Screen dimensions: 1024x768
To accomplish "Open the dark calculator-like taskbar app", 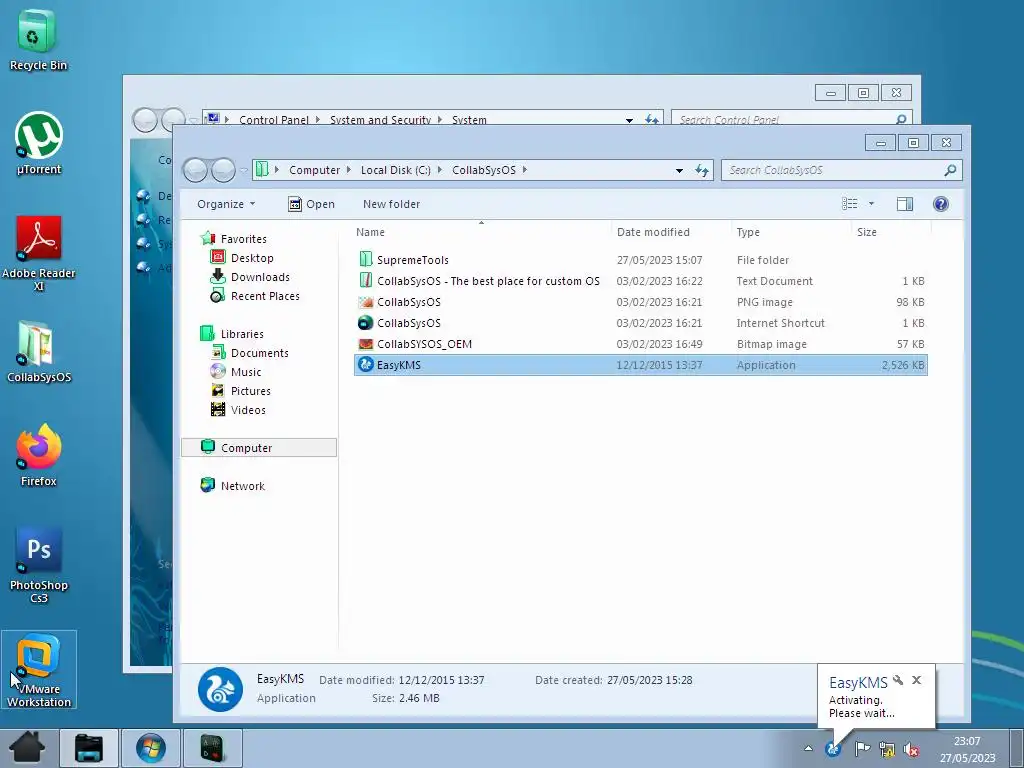I will click(212, 748).
